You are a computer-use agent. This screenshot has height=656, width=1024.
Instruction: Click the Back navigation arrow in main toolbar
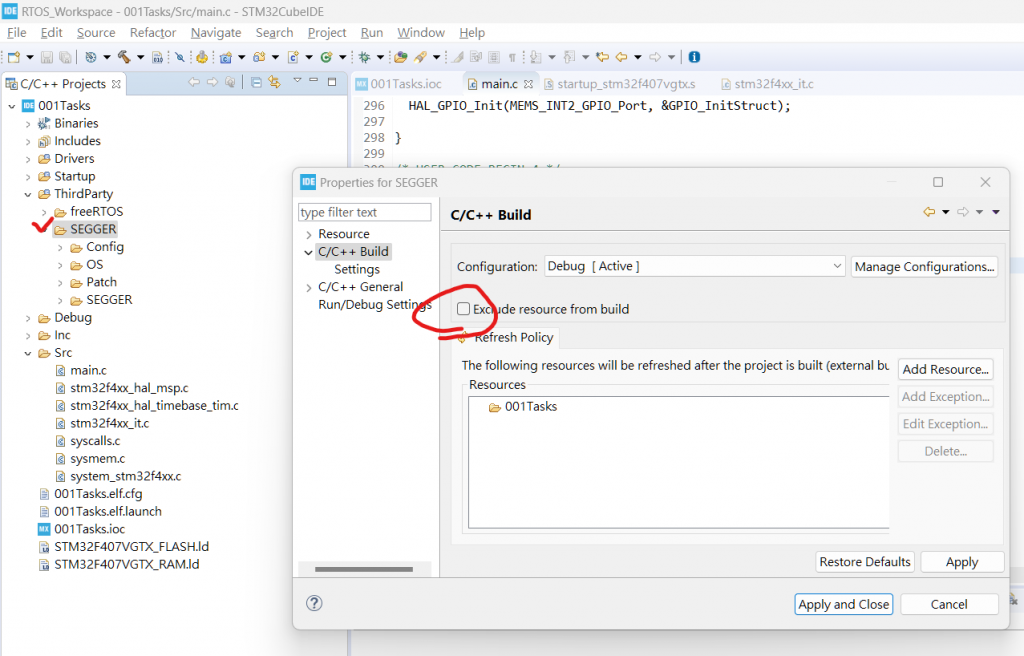click(621, 57)
